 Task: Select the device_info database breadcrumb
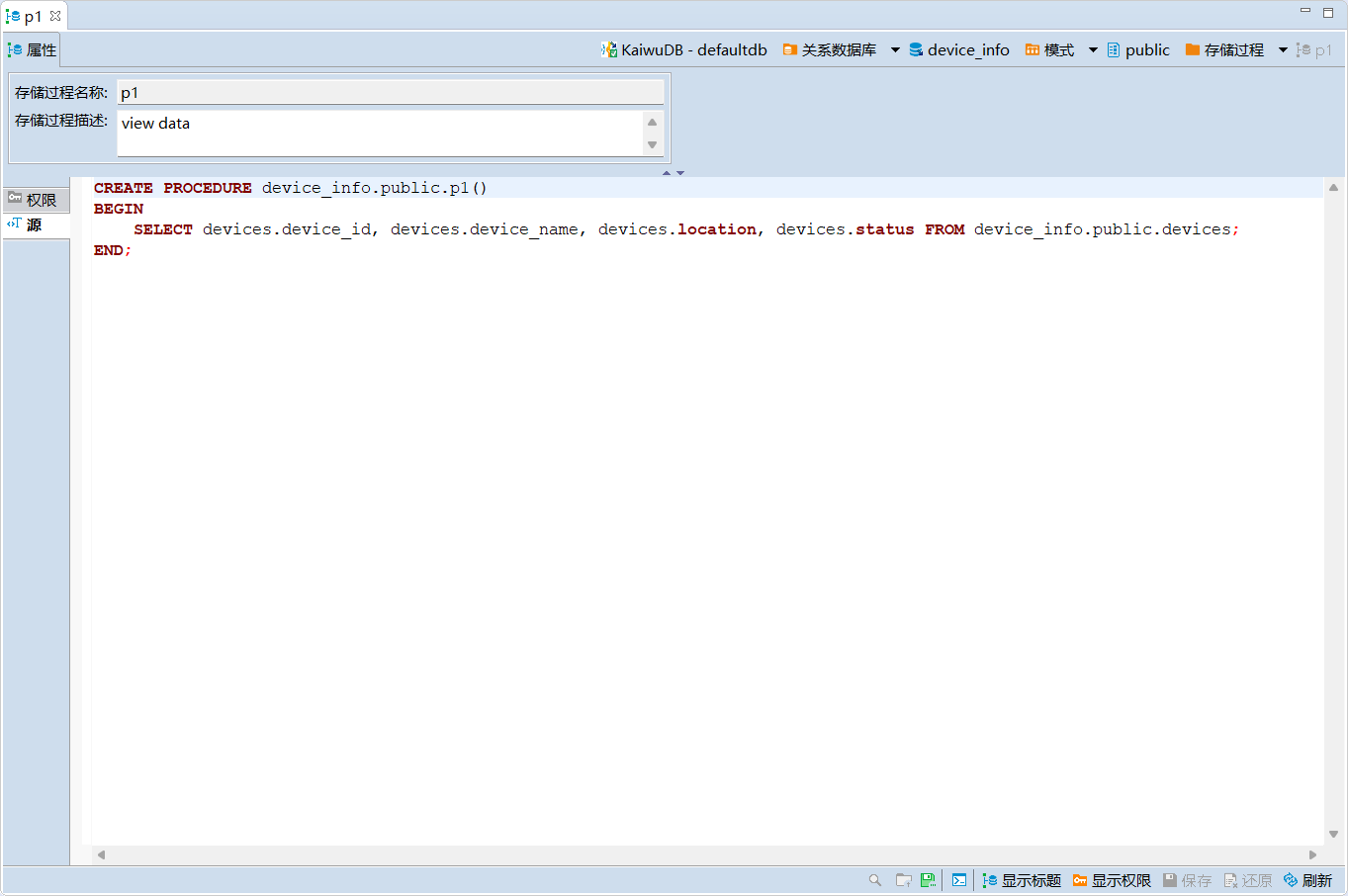[x=959, y=50]
